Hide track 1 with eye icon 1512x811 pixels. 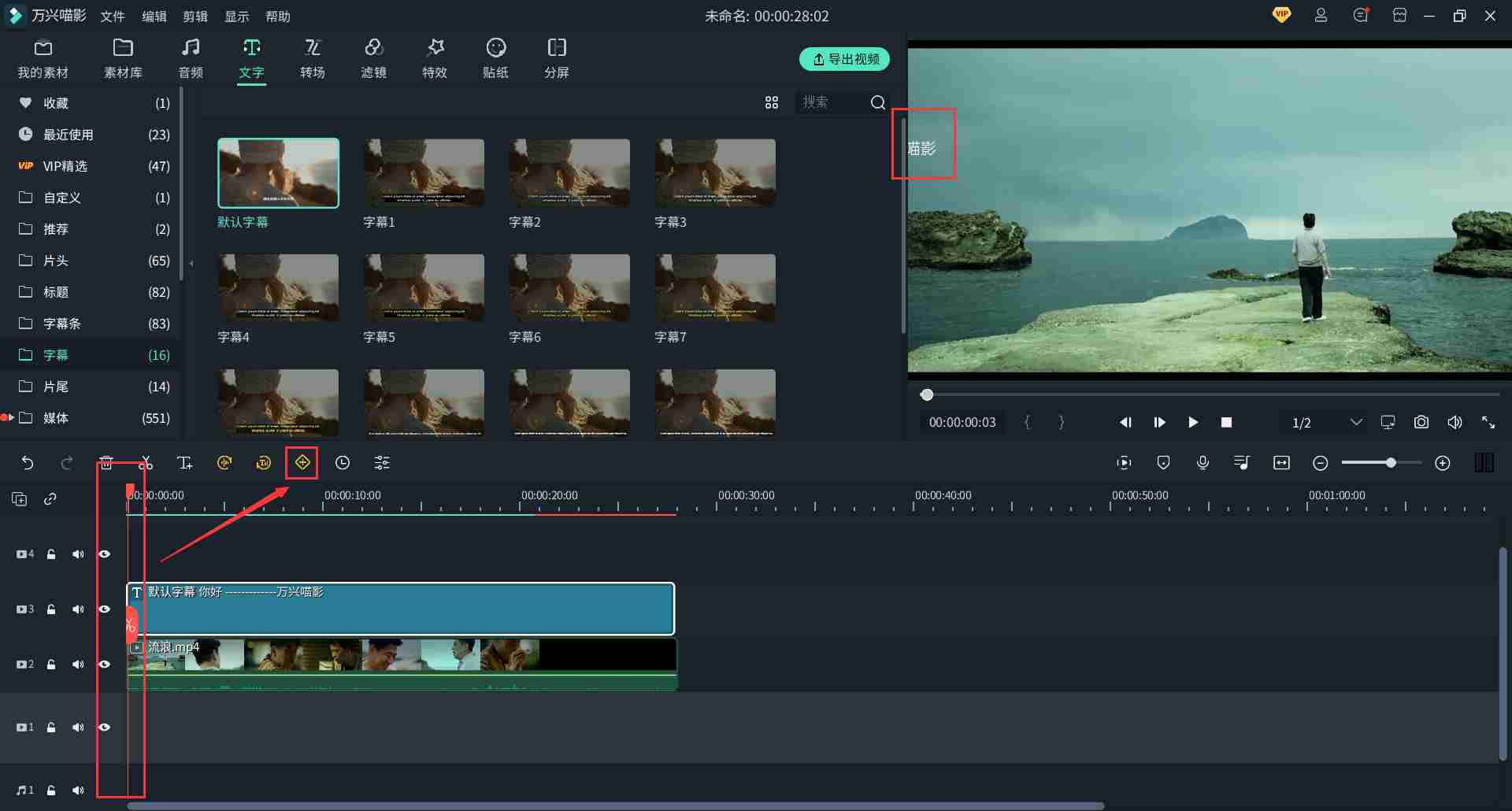click(104, 728)
